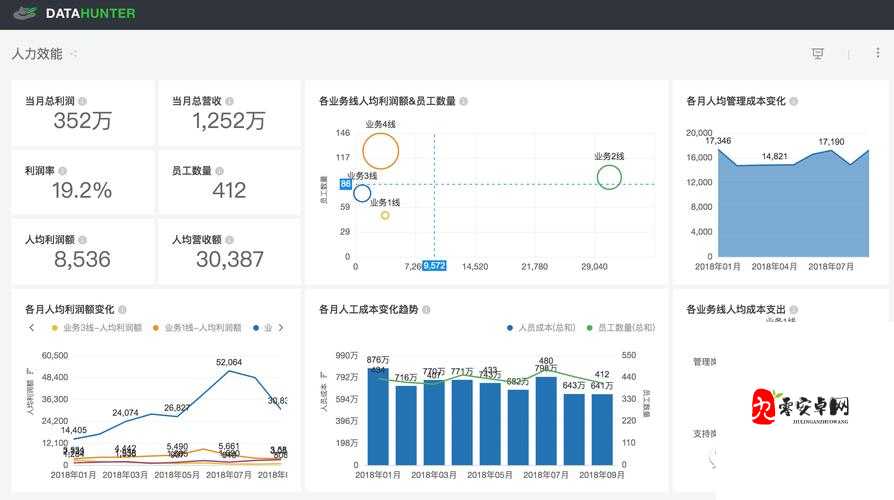This screenshot has height=500, width=894.
Task: Click info icon next to 人均利润额
Action: (82, 240)
